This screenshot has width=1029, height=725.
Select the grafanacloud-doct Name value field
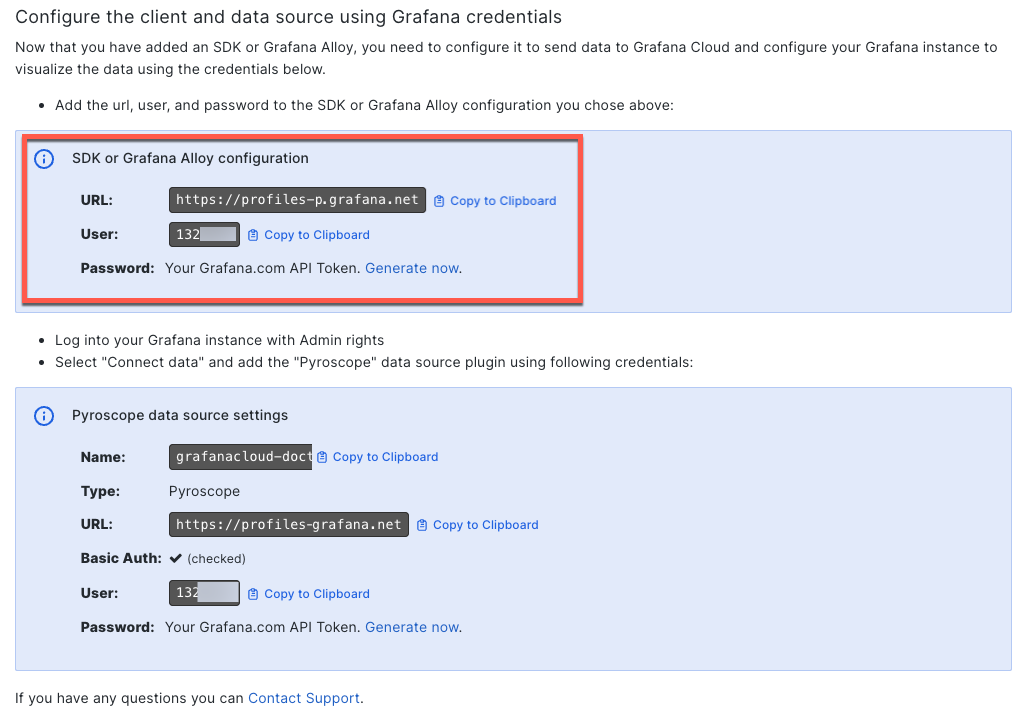coord(240,456)
